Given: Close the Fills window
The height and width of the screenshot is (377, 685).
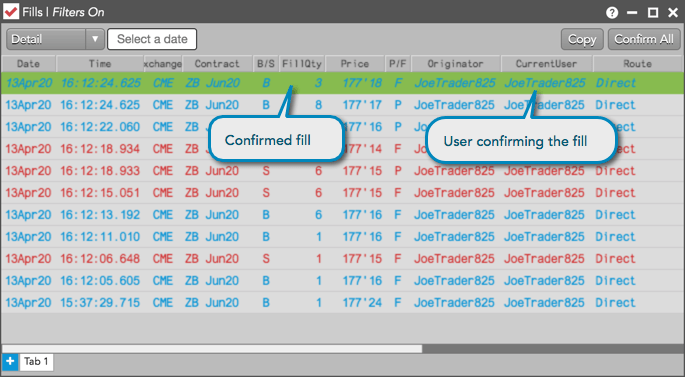Looking at the screenshot, I should [x=673, y=13].
